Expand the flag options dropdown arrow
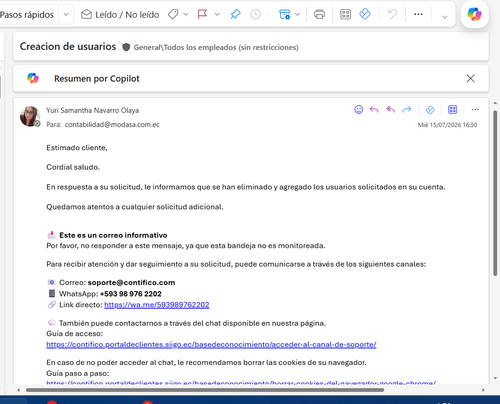 pos(217,14)
